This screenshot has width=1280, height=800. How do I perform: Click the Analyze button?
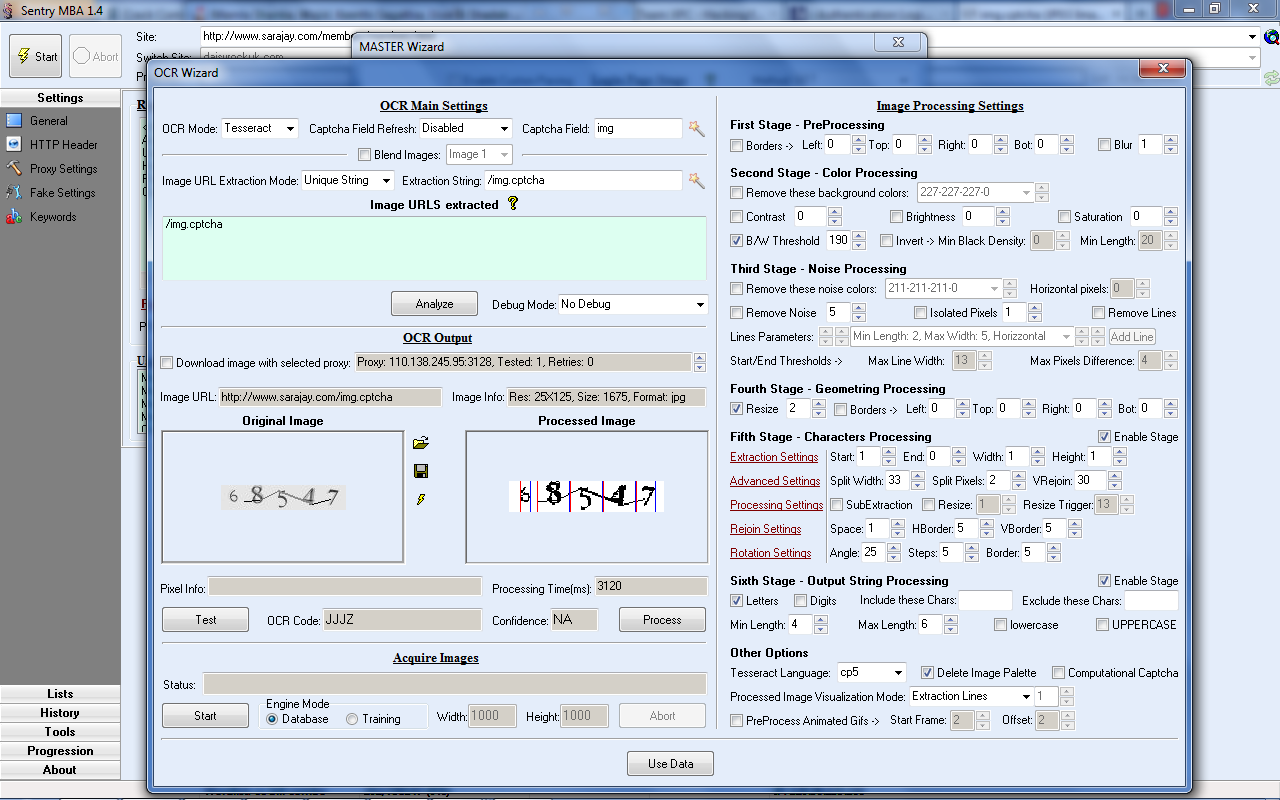[x=434, y=304]
